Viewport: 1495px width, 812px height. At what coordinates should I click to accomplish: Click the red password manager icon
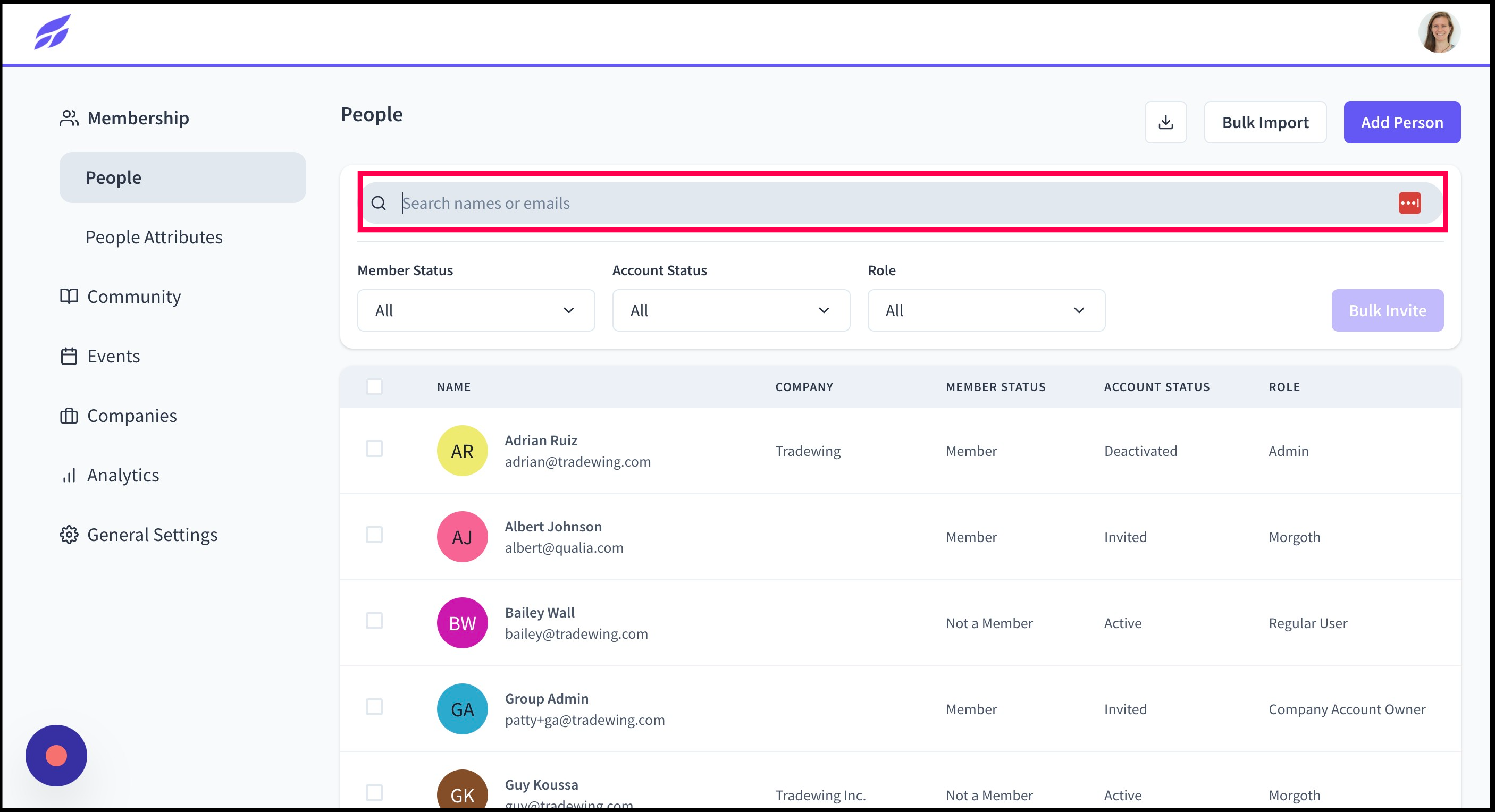(x=1409, y=203)
